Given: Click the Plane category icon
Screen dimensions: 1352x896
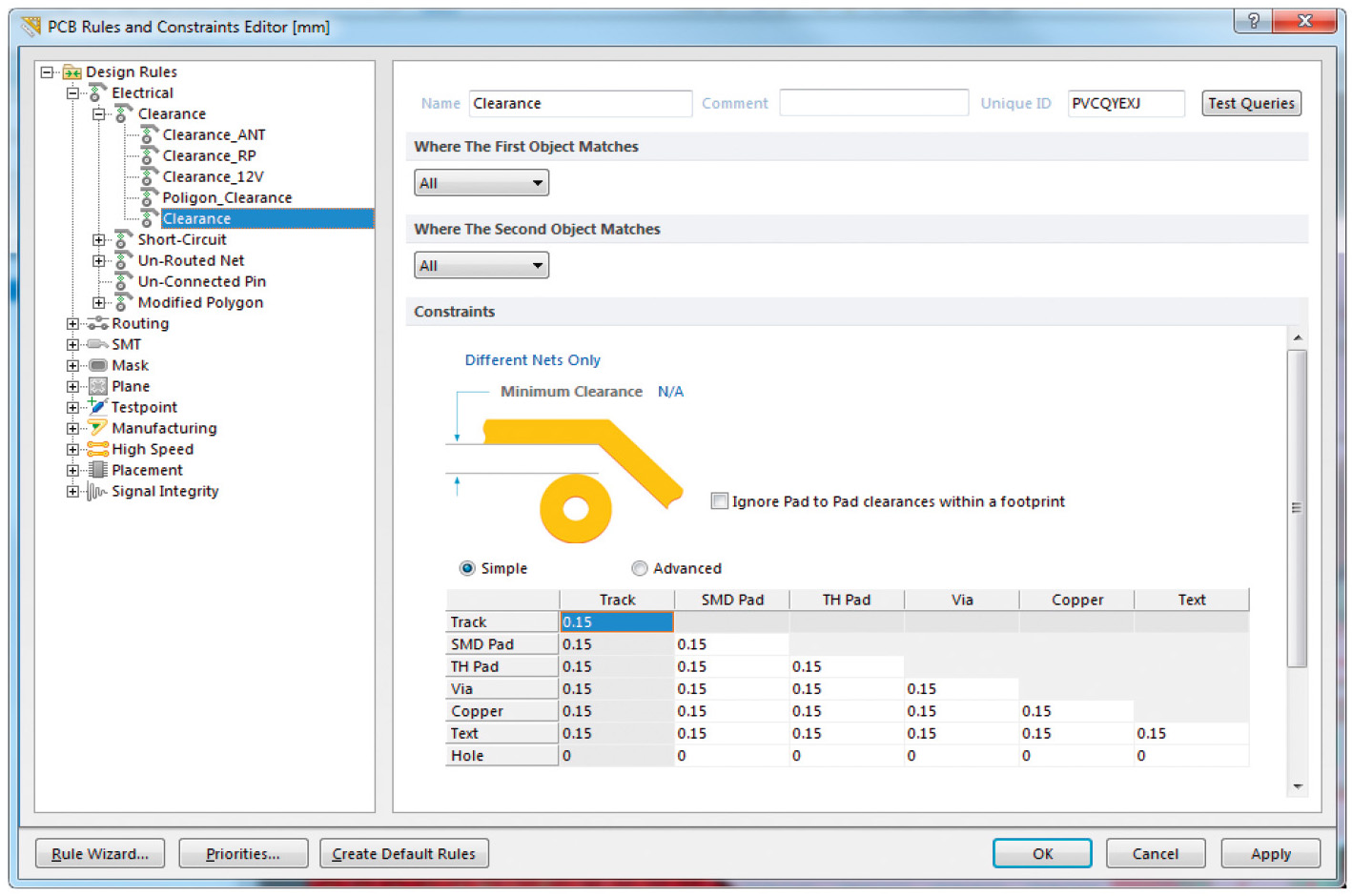Looking at the screenshot, I should coord(97,386).
